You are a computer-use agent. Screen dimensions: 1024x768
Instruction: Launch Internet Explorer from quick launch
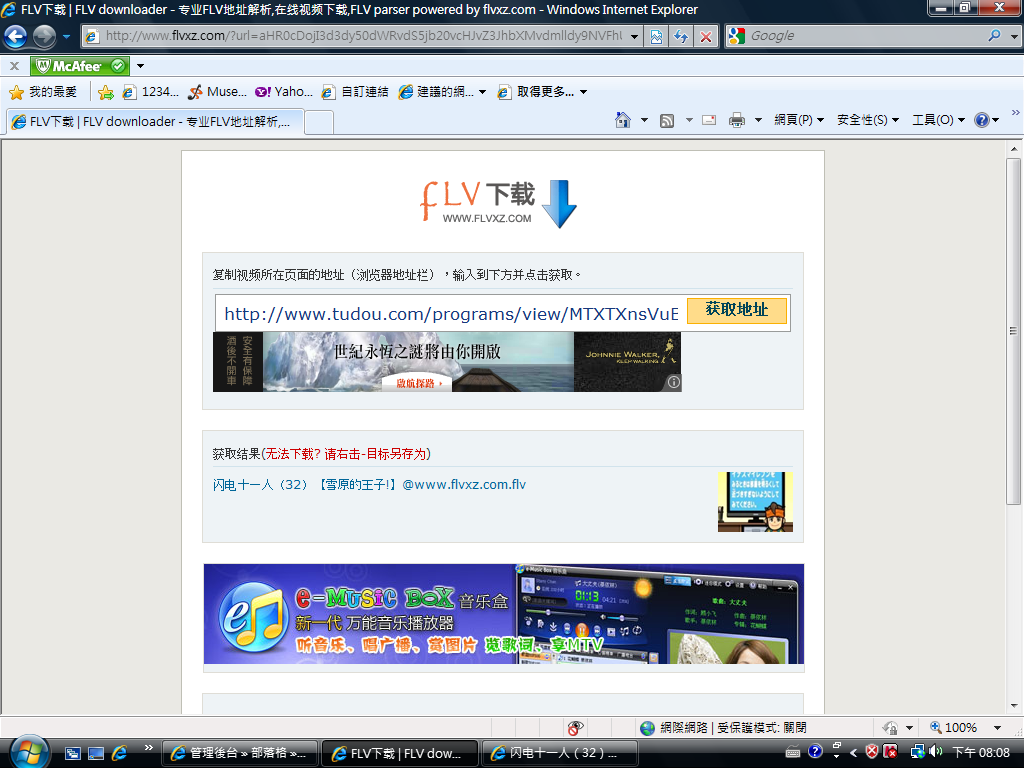pos(120,753)
